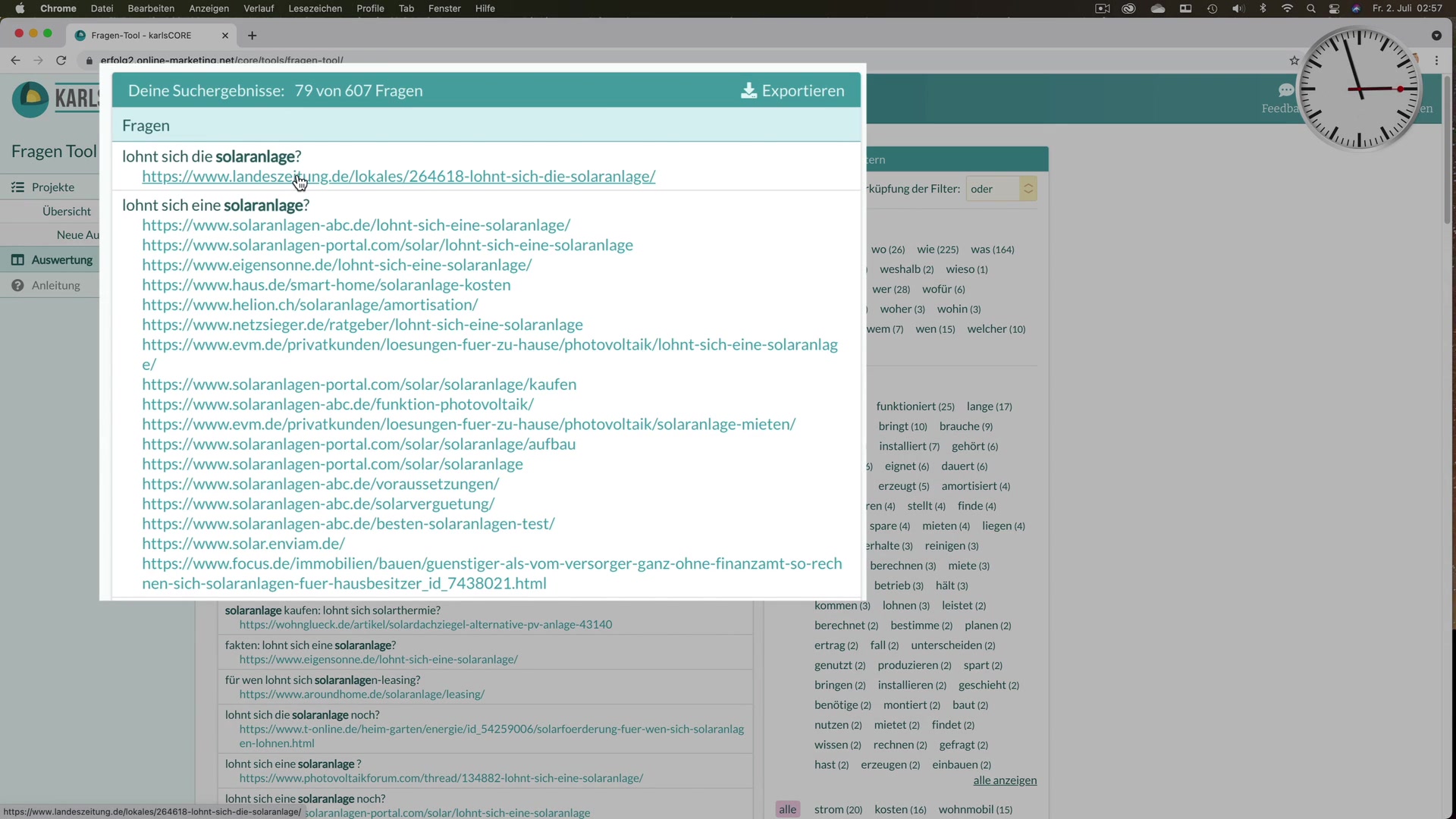Screen dimensions: 1456x819
Task: Open focus.de immobilien link
Action: [491, 574]
